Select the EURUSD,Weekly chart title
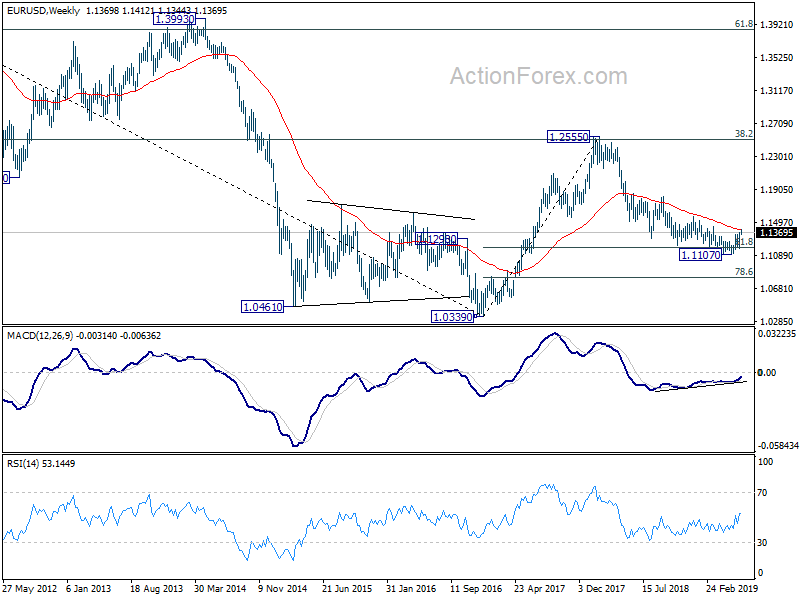800x600 pixels. point(43,11)
